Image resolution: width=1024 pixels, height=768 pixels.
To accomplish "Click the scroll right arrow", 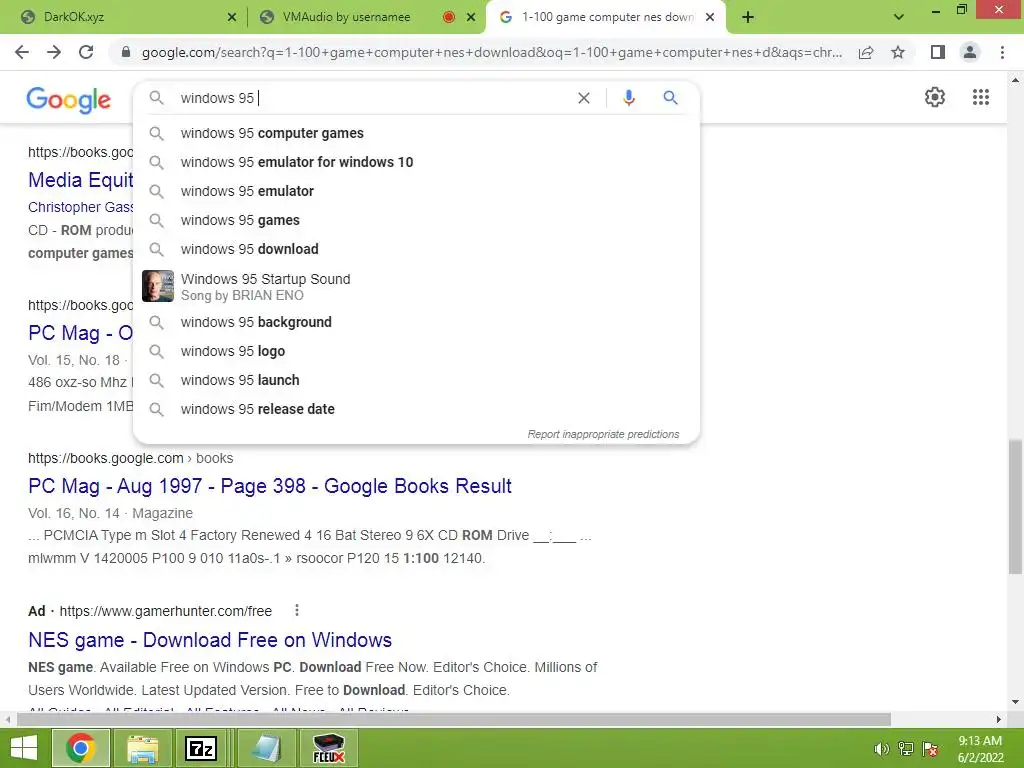I will coord(999,719).
